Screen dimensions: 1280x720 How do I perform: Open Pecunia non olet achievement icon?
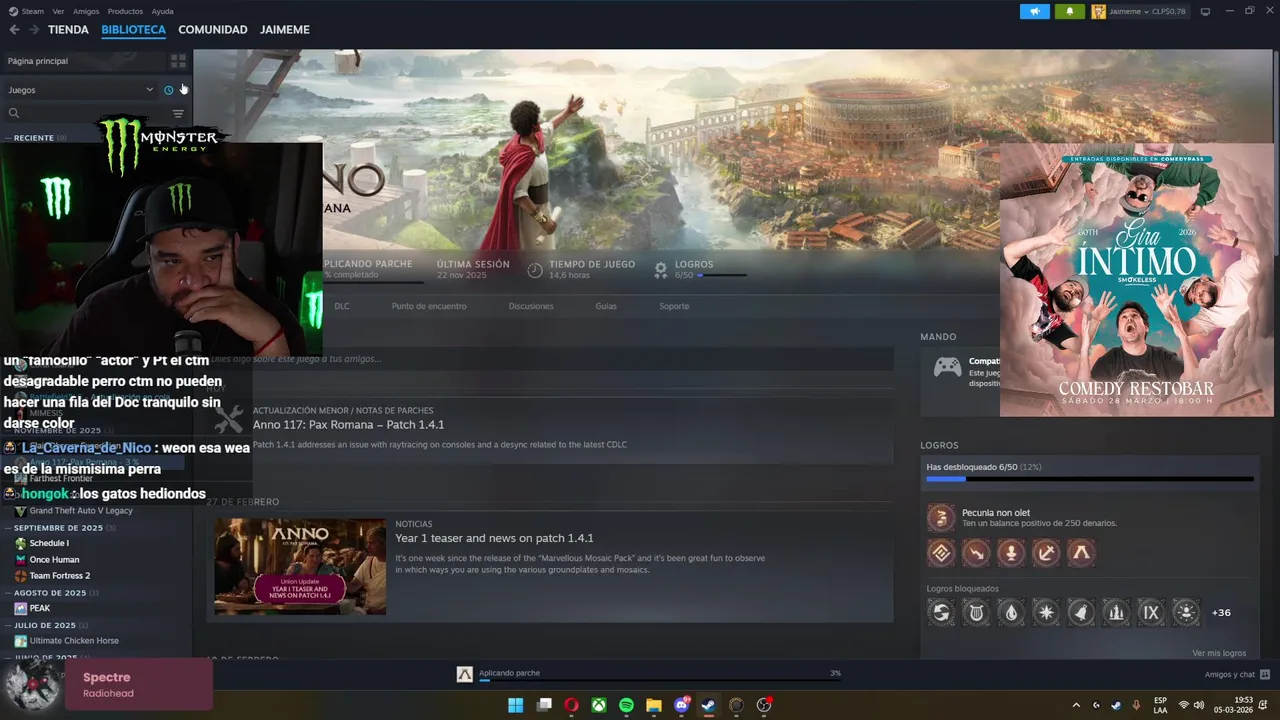coord(940,517)
